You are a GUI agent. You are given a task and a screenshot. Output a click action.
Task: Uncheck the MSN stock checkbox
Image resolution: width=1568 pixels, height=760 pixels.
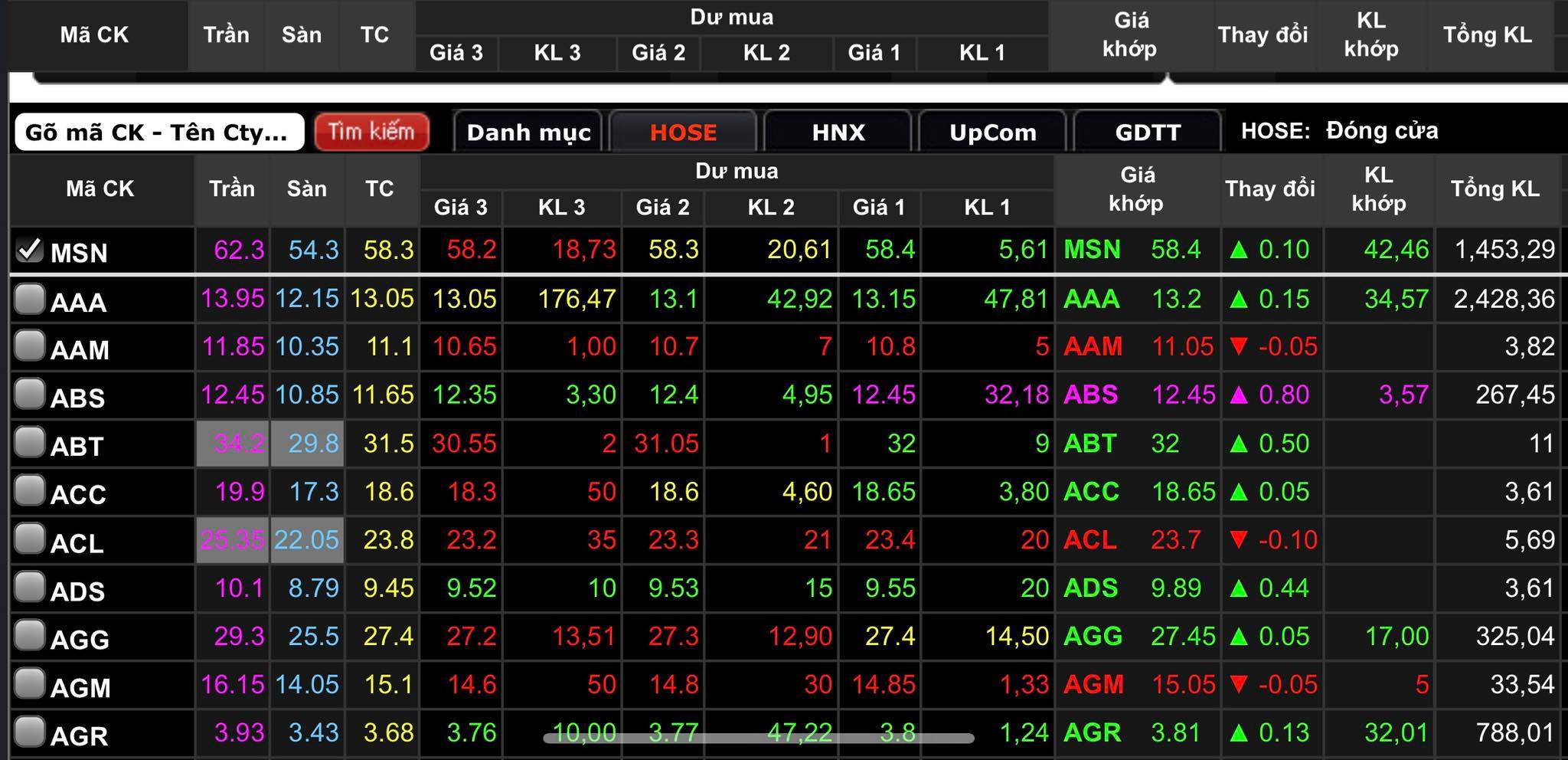pyautogui.click(x=29, y=250)
